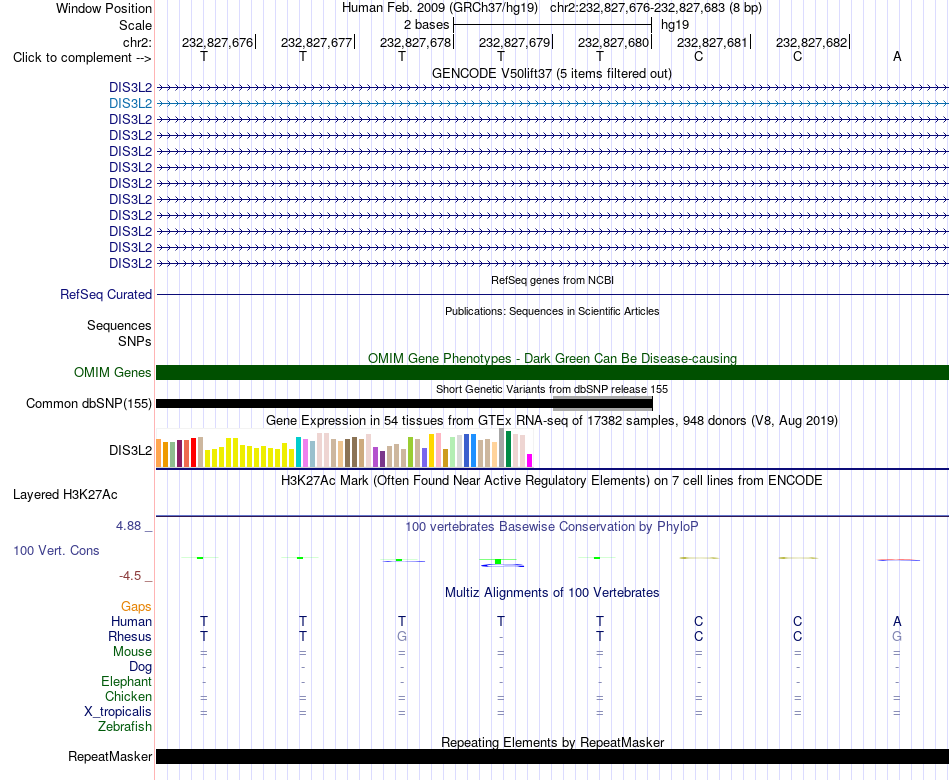Open the GENCODE V50lift37 track title
This screenshot has width=950, height=780.
click(551, 73)
